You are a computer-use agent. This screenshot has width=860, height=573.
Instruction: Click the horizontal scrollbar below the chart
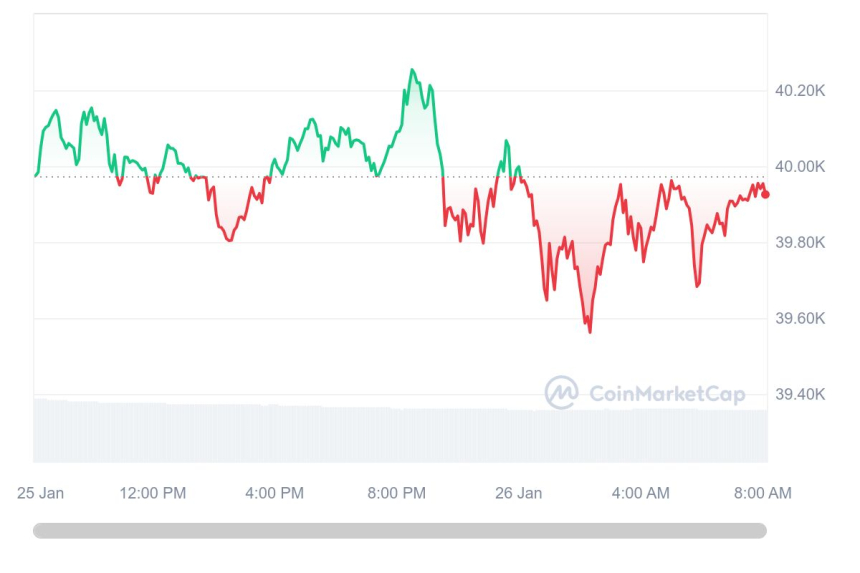tap(400, 531)
